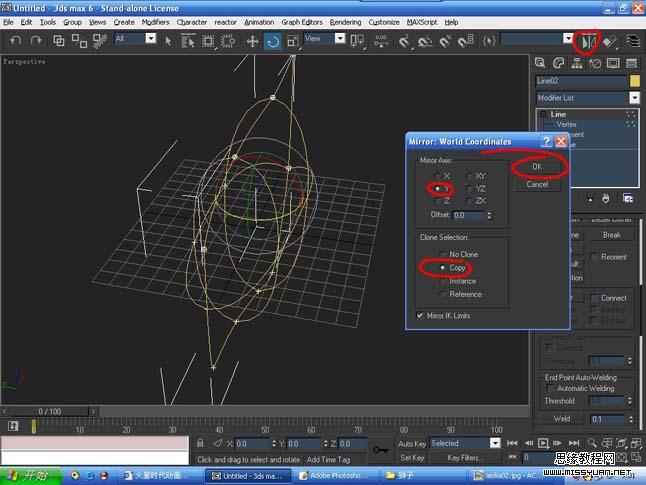This screenshot has height=485, width=646.
Task: Open the Selected key filter dropdown
Action: click(x=495, y=443)
